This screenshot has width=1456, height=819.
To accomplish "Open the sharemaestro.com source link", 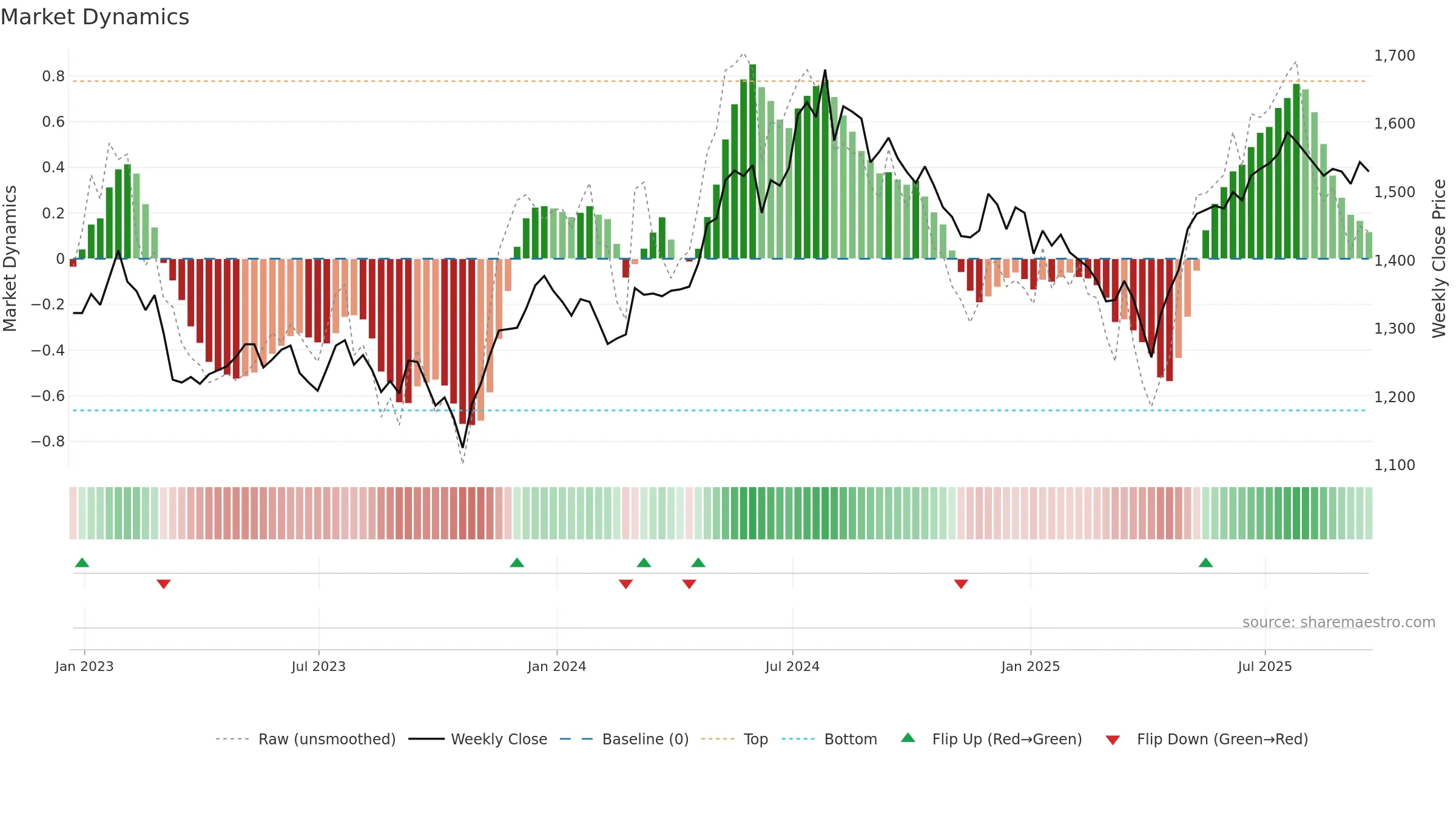I will point(1339,622).
